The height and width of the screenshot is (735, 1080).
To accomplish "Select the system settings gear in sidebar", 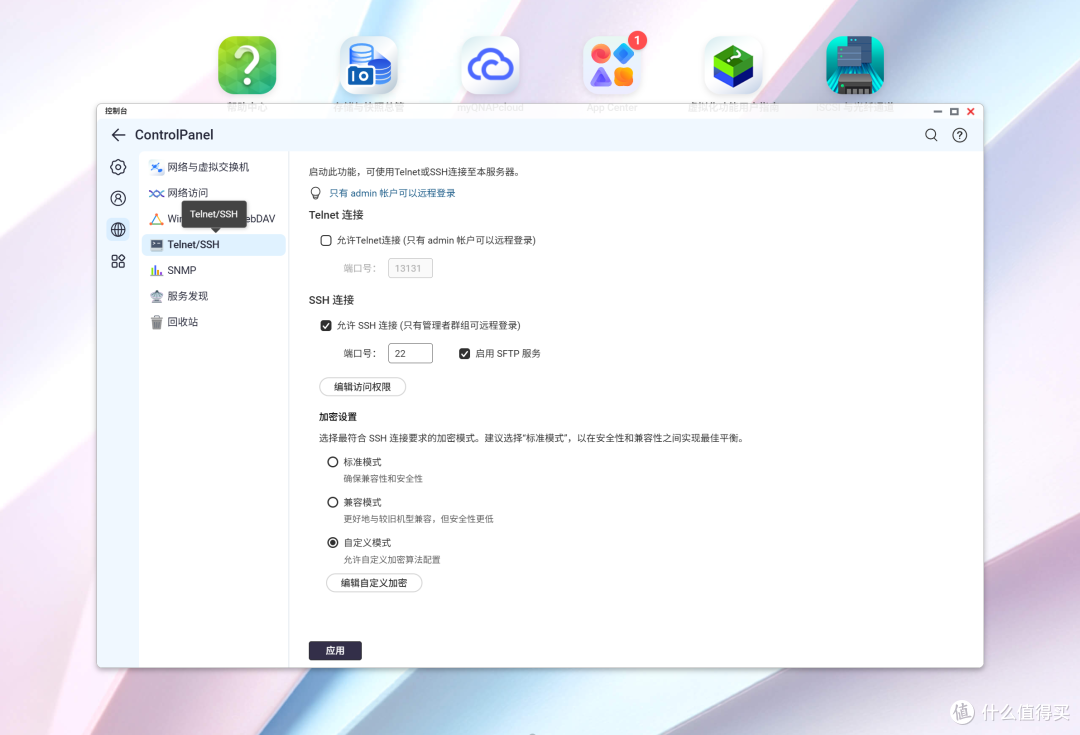I will click(118, 167).
